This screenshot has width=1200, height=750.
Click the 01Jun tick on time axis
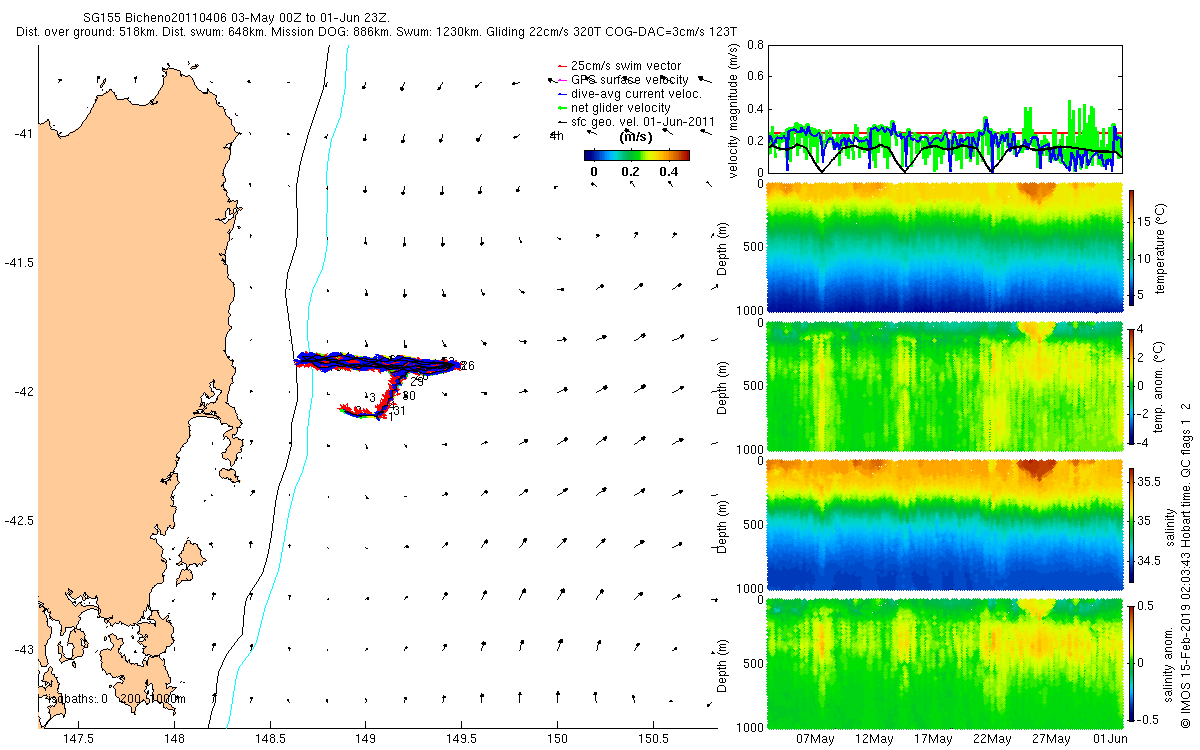[x=1109, y=739]
